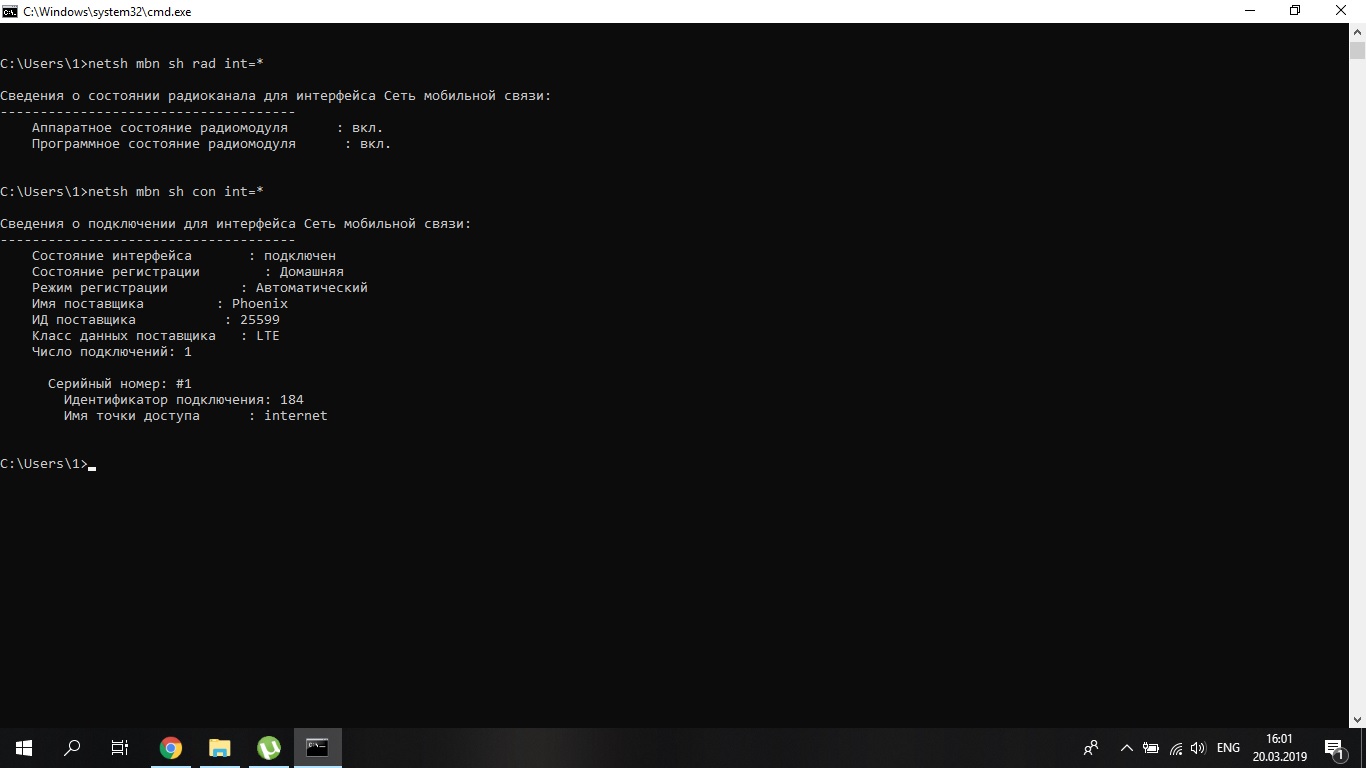Close the cmd.exe window

click(x=1342, y=11)
